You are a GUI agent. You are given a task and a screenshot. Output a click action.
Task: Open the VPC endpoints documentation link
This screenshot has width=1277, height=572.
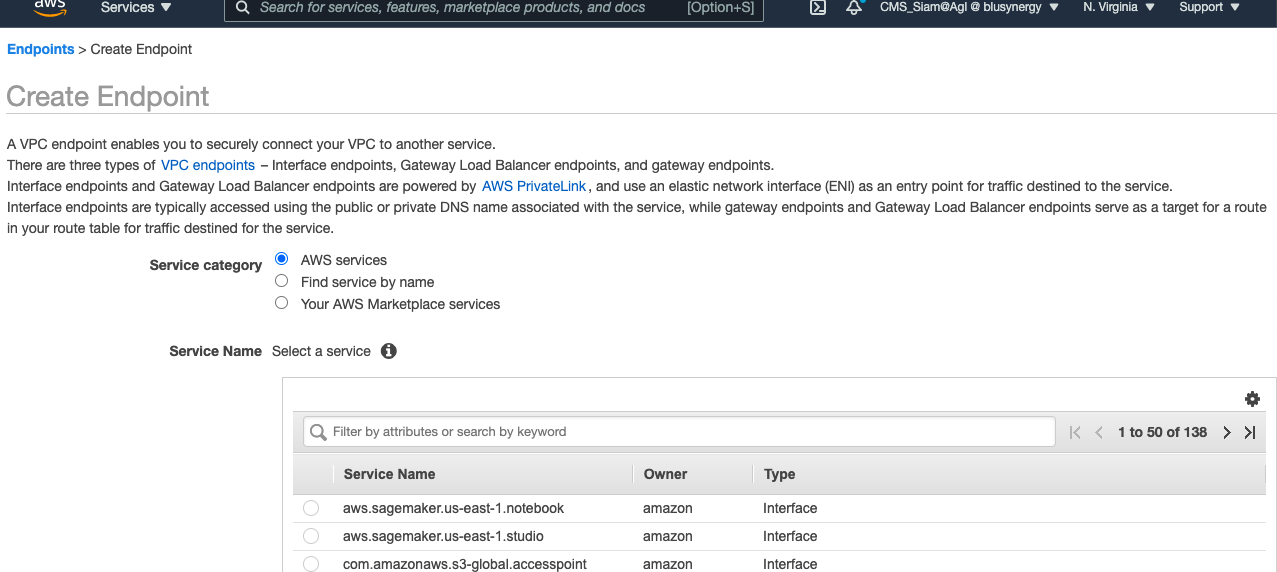pyautogui.click(x=208, y=165)
